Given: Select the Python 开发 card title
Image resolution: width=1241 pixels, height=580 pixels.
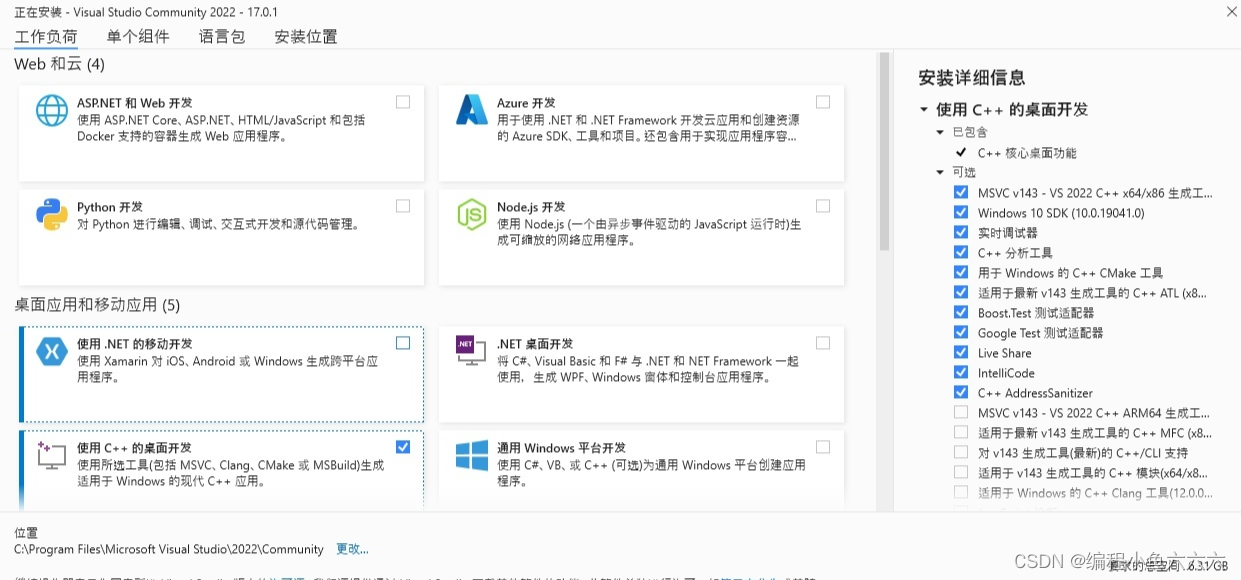Looking at the screenshot, I should tap(110, 207).
